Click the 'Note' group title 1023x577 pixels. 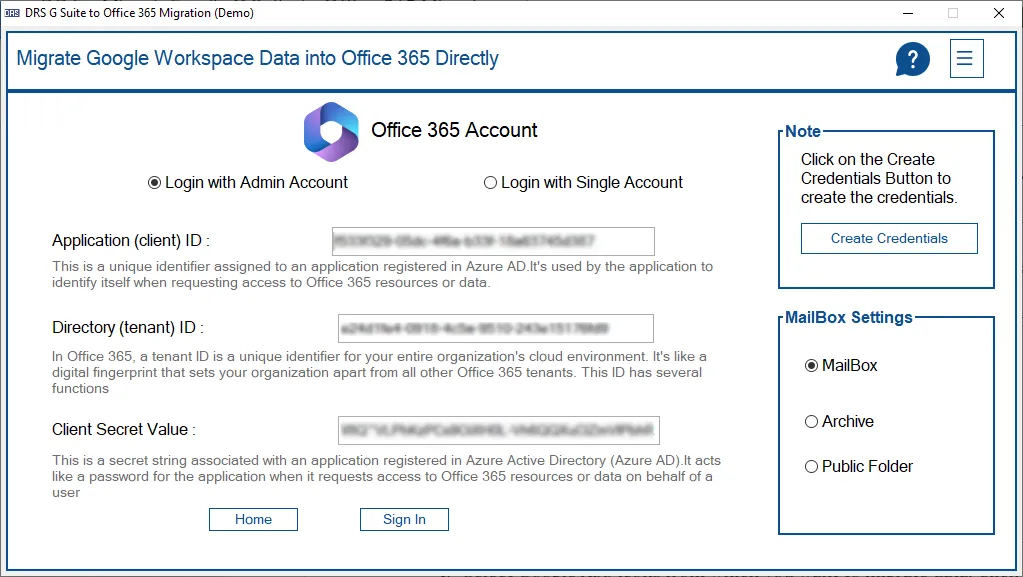(x=802, y=132)
